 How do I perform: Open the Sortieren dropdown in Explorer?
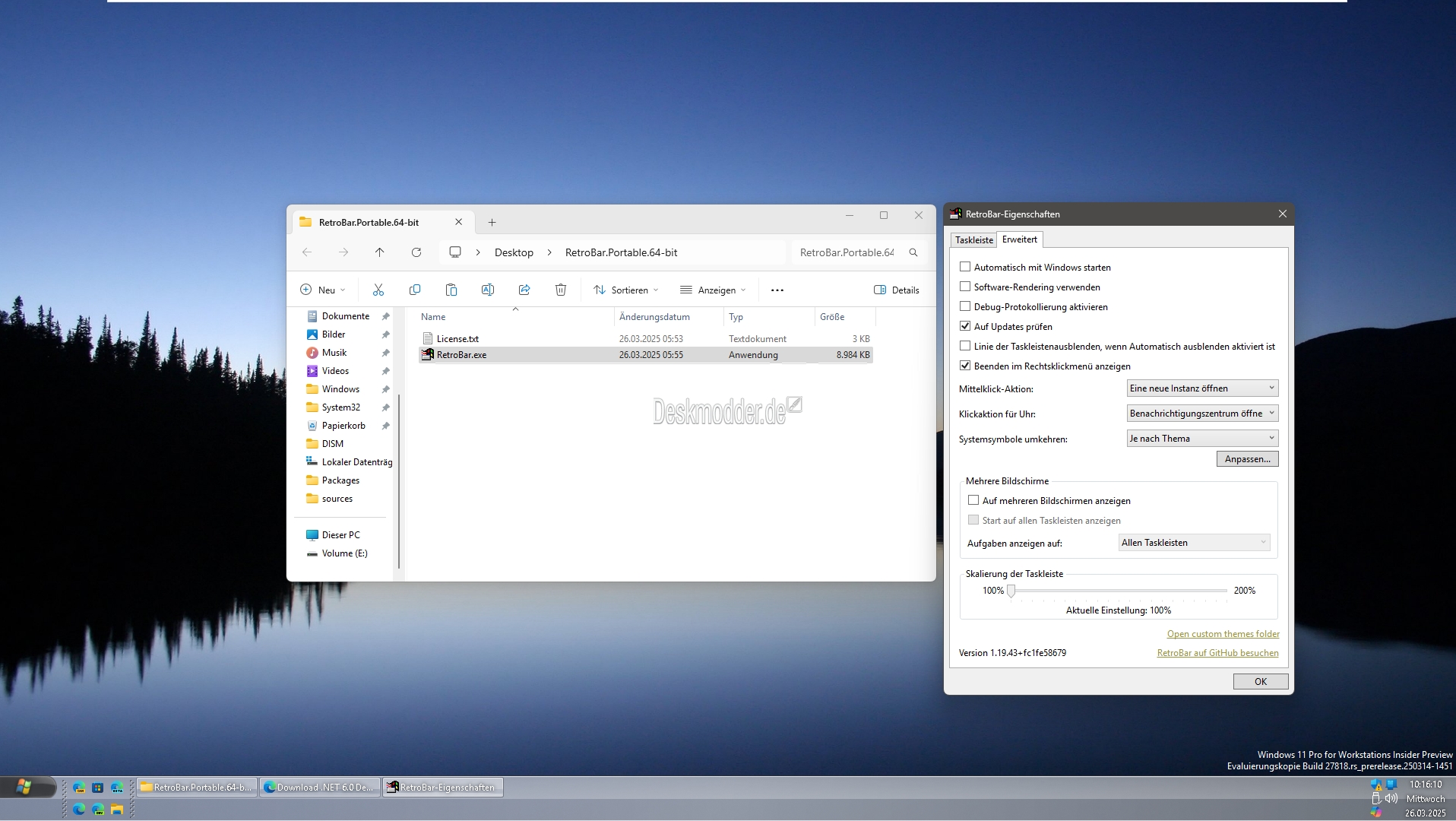pos(626,290)
